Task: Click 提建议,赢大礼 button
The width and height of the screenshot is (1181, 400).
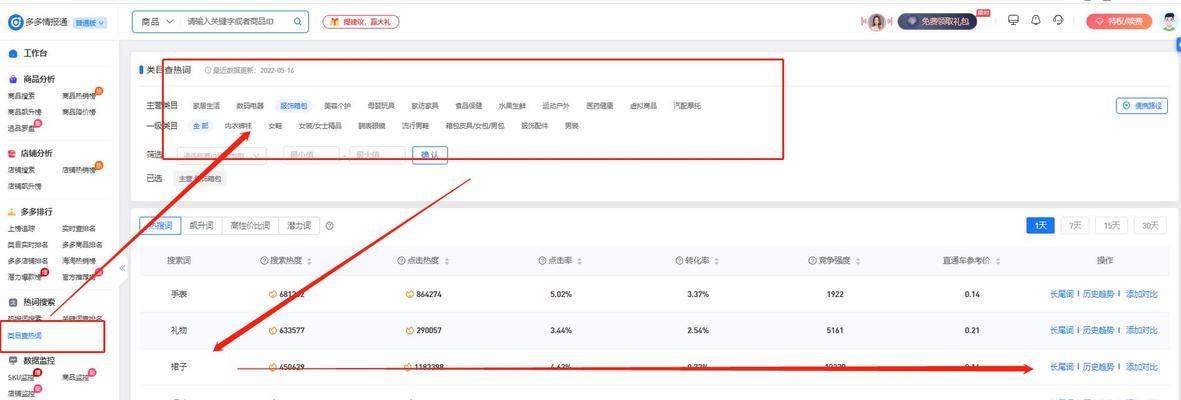Action: tap(361, 23)
